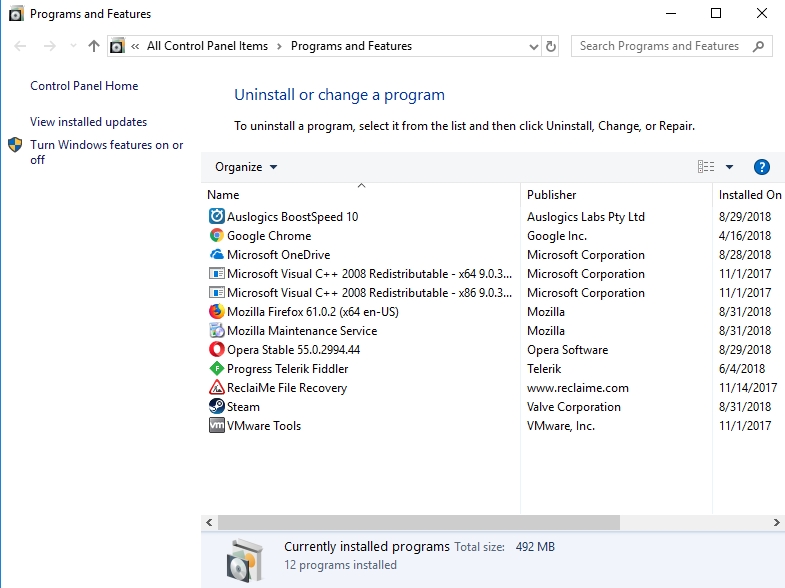Open recent locations dropdown arrow

pos(73,46)
